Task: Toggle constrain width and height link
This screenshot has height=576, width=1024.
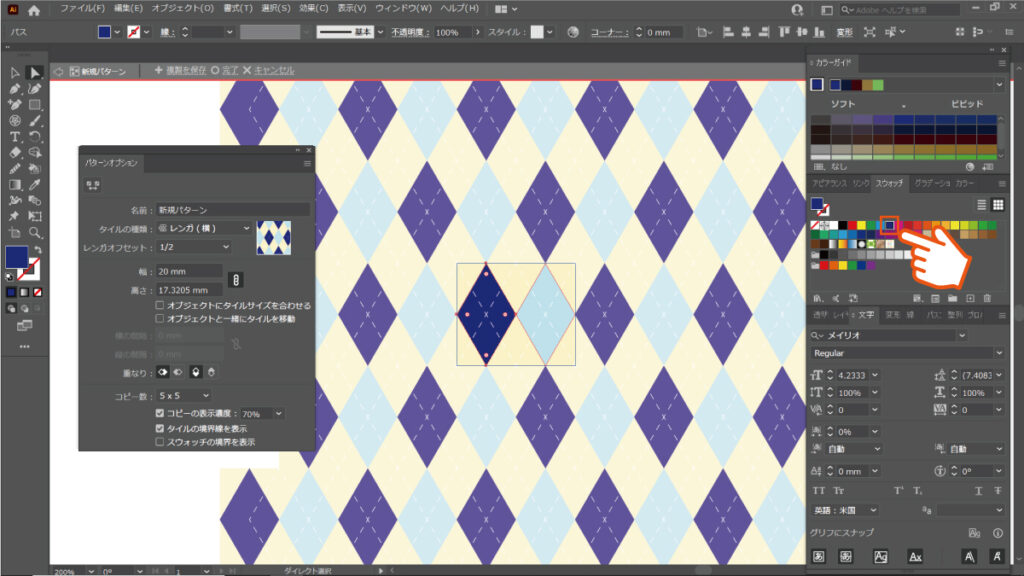Action: click(236, 280)
